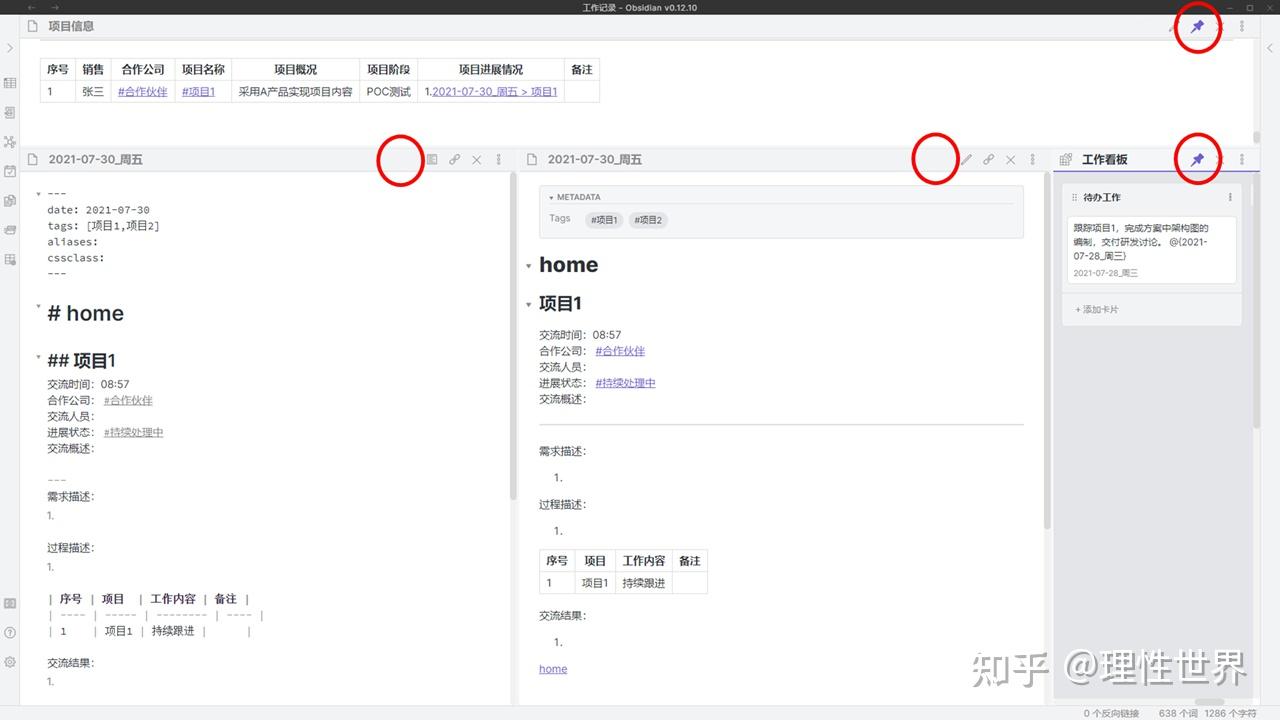1280x720 pixels.
Task: Switch to the 2021-07-30_周五 editor tab
Action: click(95, 159)
